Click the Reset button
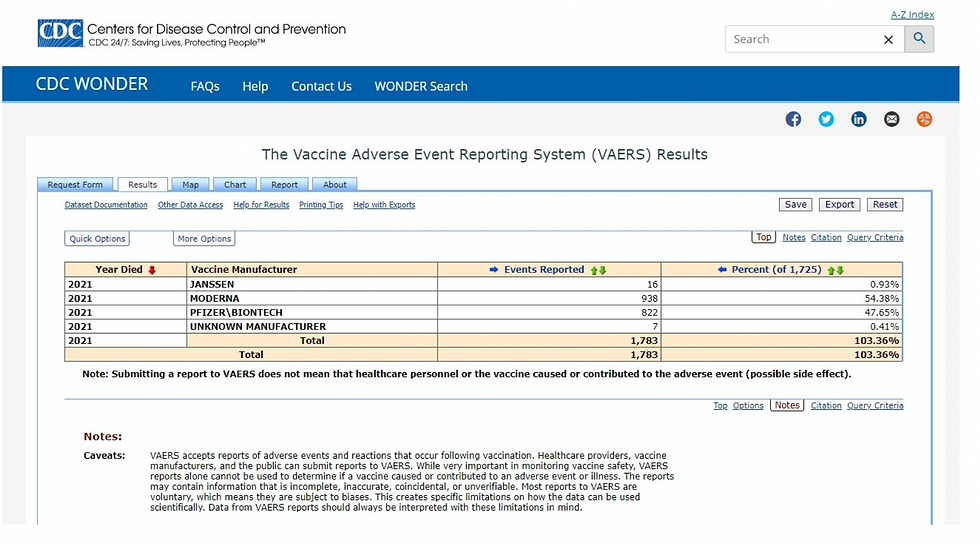Viewport: 980px width, 544px height. pos(885,204)
